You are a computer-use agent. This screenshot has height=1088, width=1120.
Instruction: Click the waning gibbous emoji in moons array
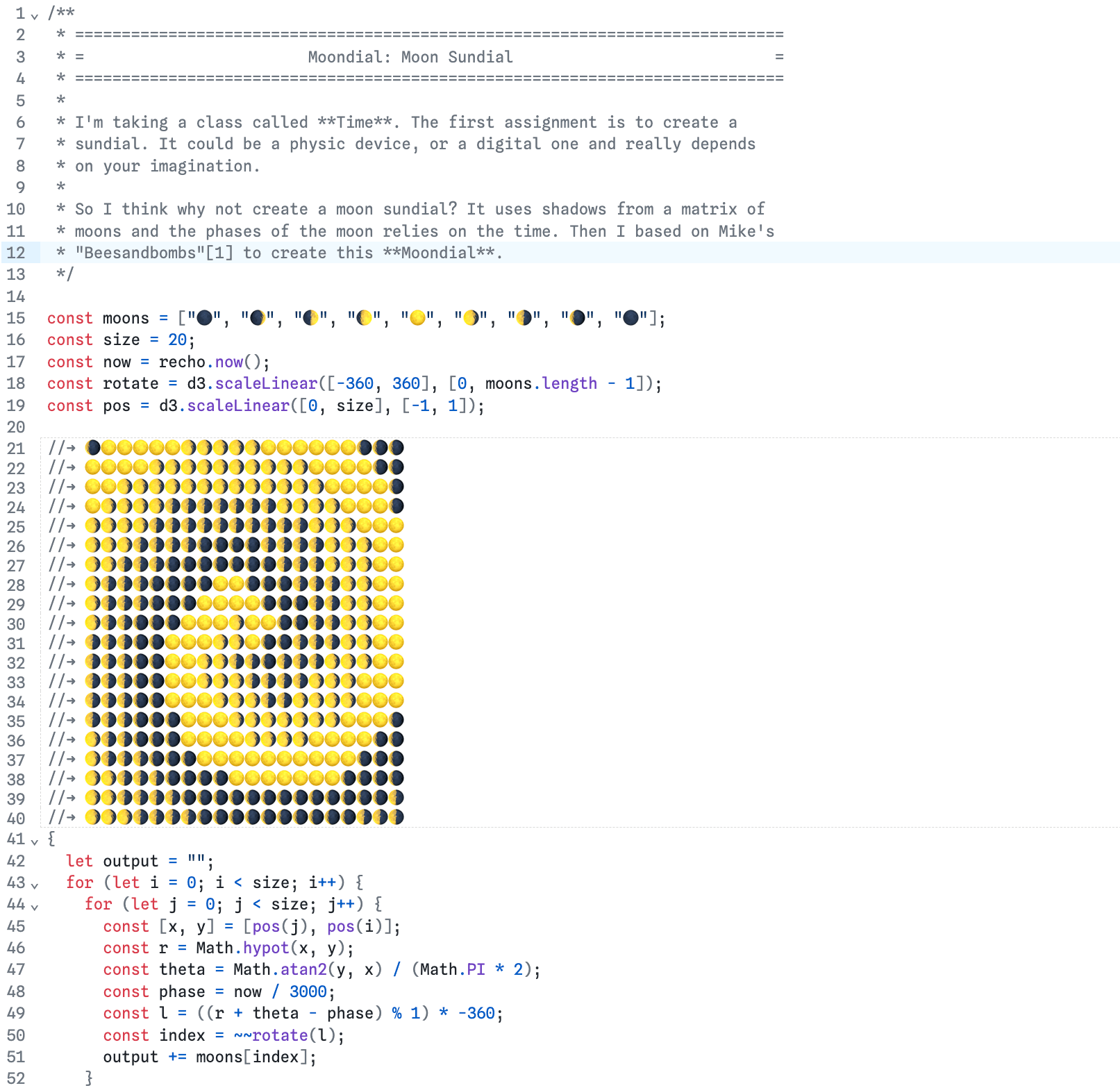coord(471,318)
